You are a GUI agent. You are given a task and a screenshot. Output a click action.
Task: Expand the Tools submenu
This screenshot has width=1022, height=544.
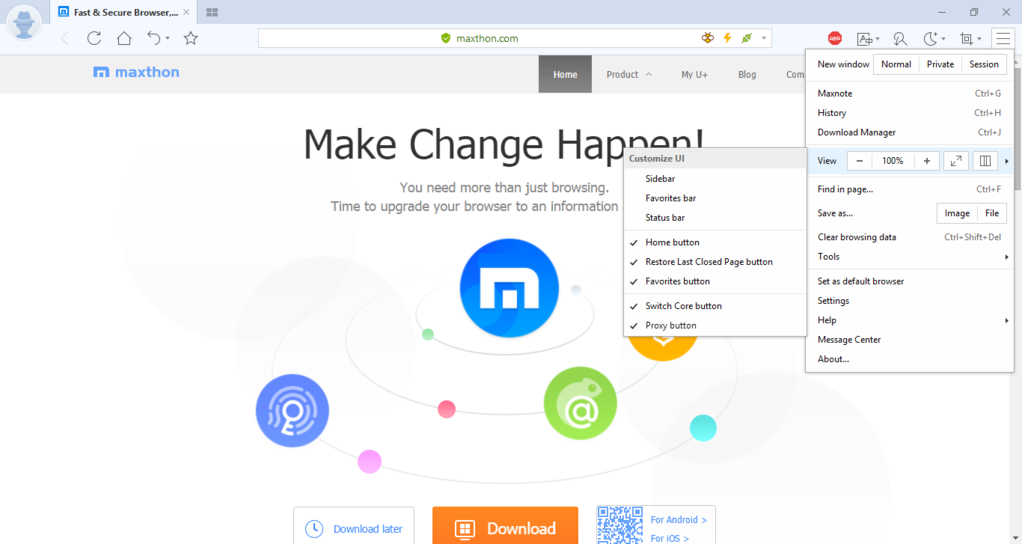tap(910, 257)
